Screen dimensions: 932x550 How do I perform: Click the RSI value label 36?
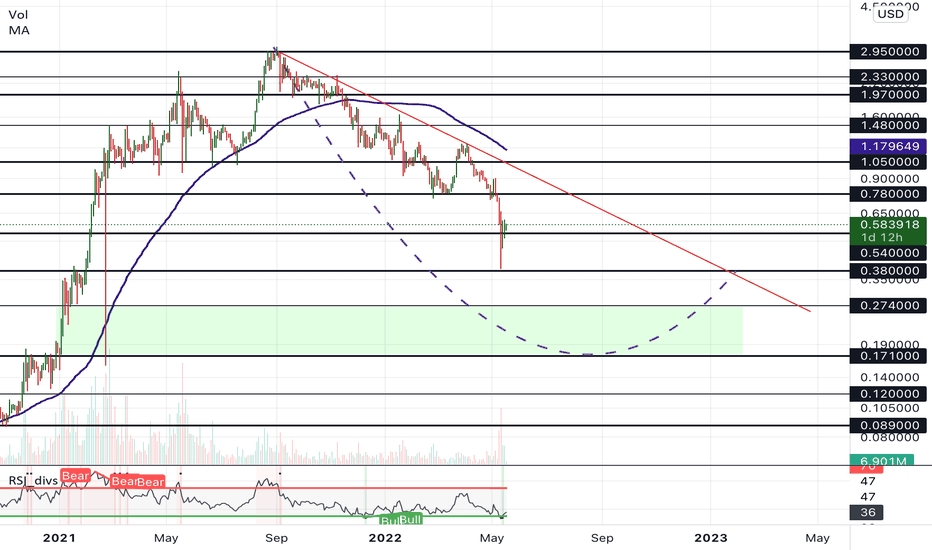[x=868, y=513]
